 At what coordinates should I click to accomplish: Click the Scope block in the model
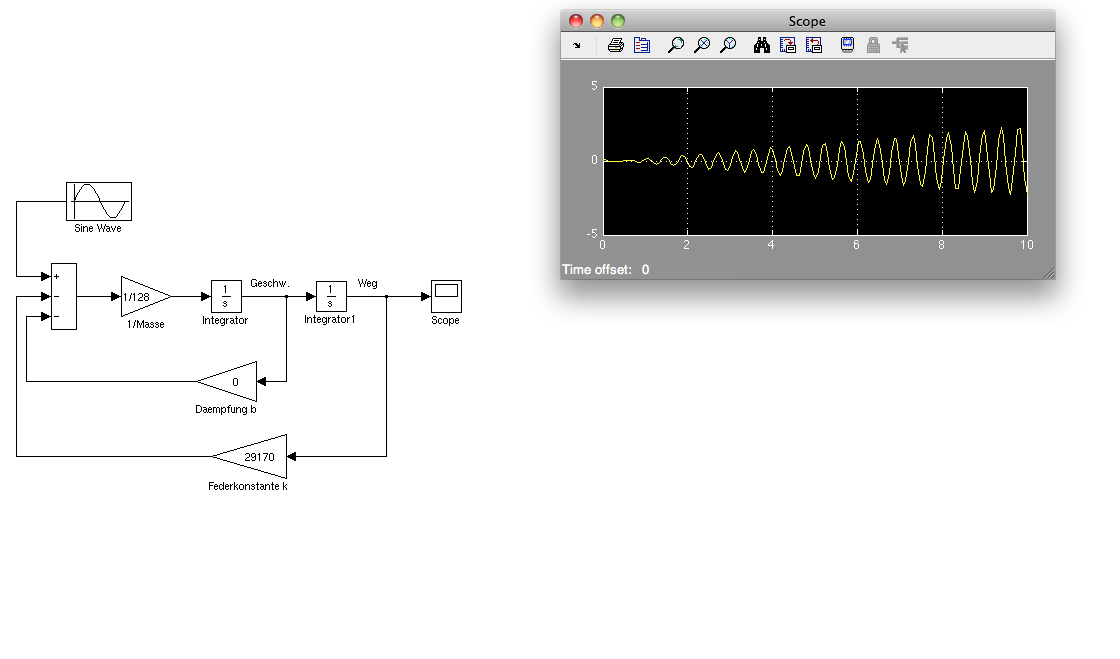446,296
